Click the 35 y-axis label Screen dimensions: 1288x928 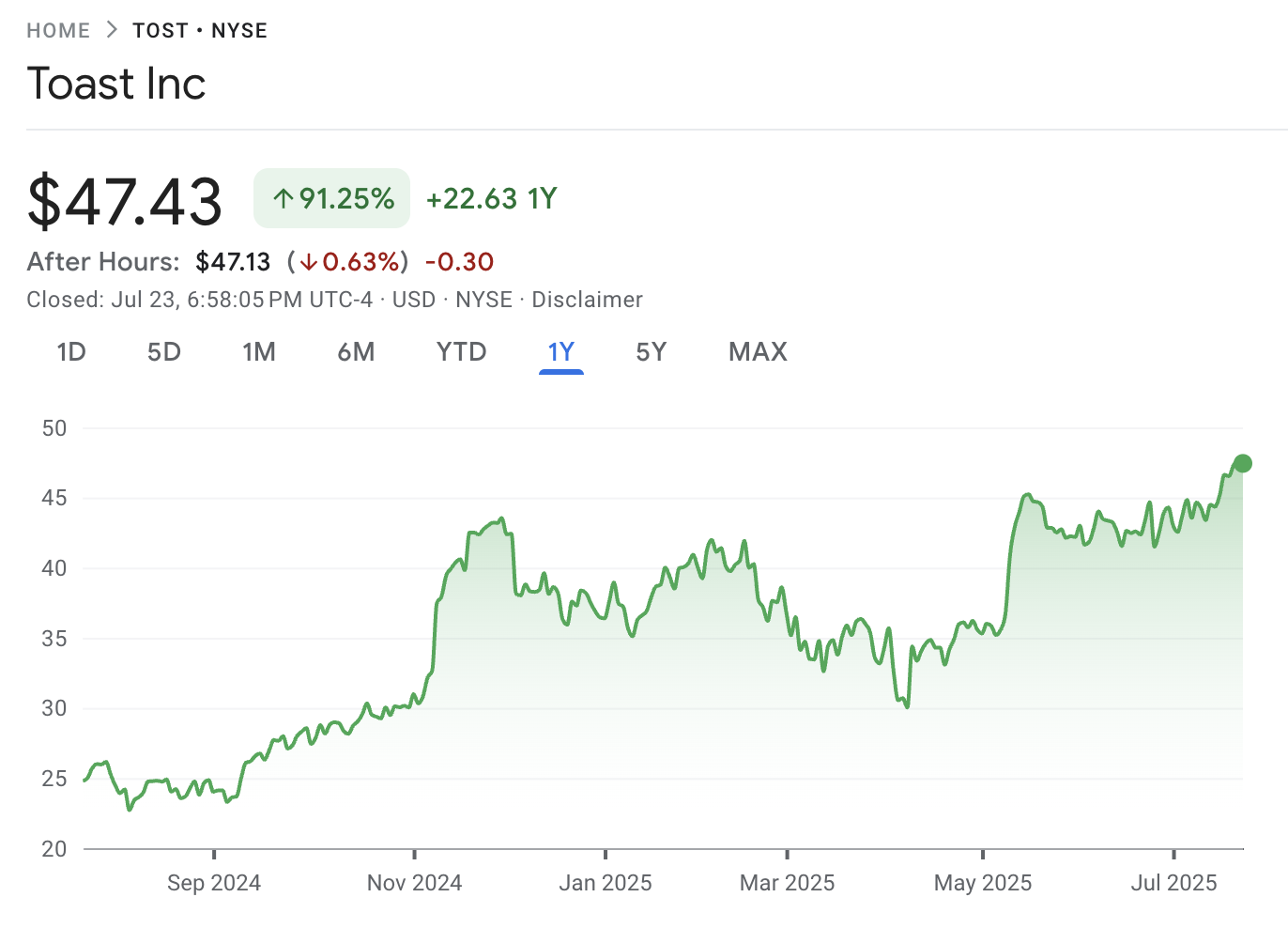coord(54,639)
